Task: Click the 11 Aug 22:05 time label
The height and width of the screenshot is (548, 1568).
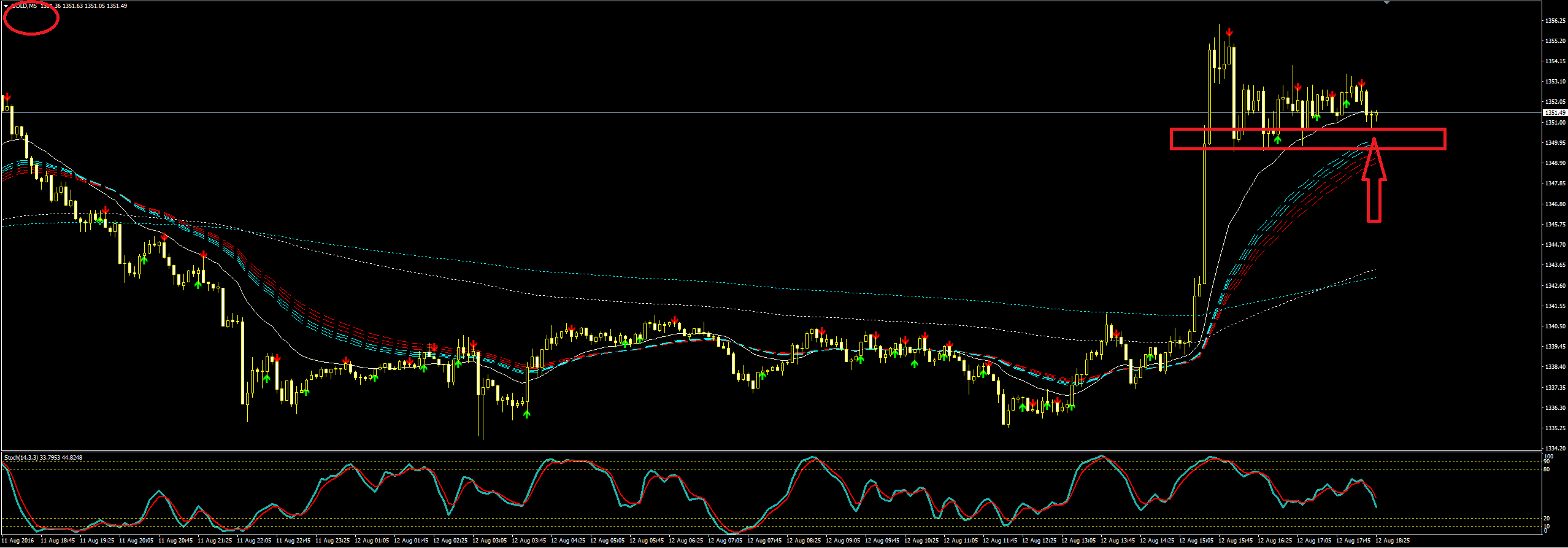Action: tap(254, 541)
